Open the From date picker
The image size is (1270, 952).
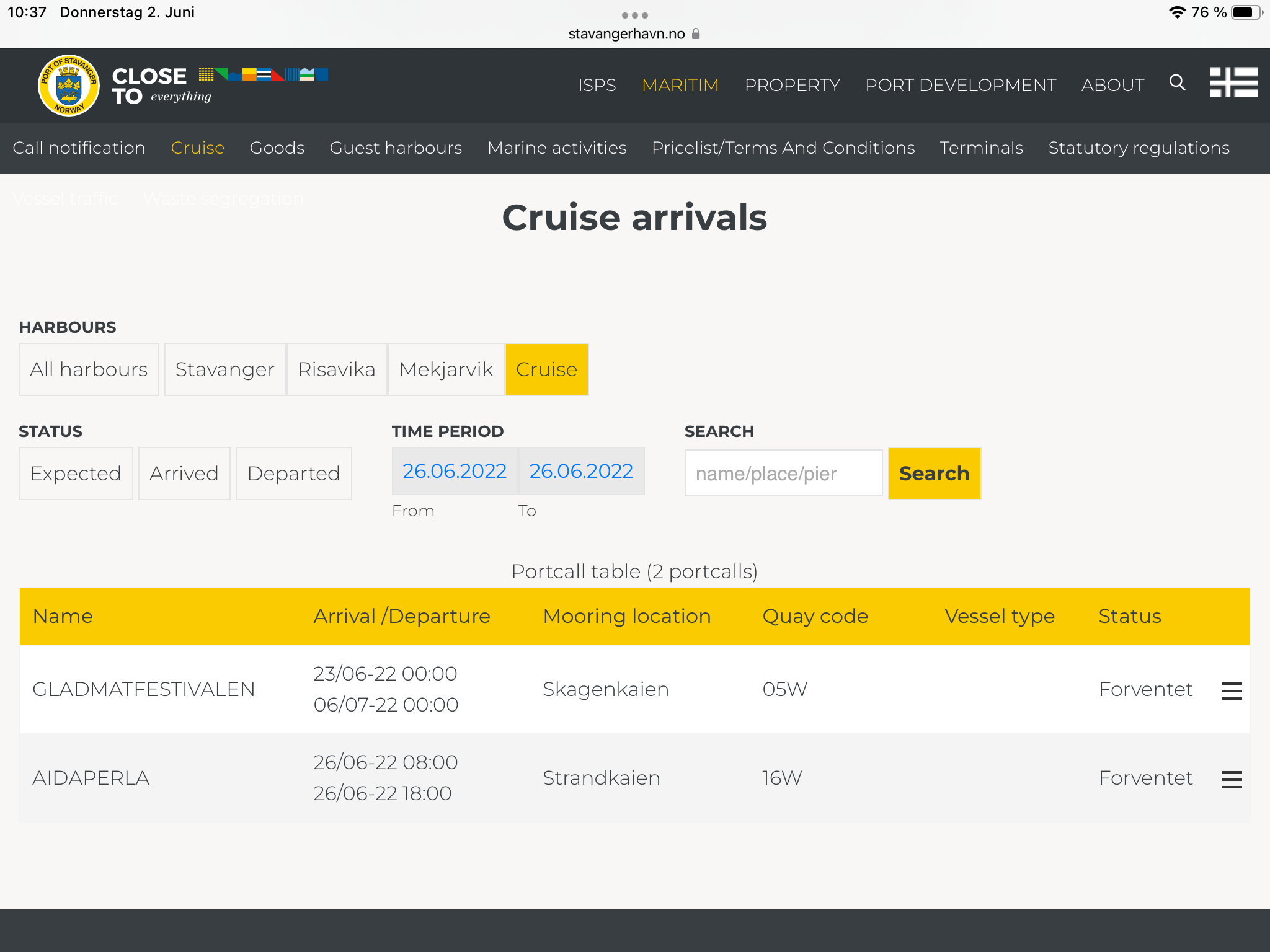point(455,471)
